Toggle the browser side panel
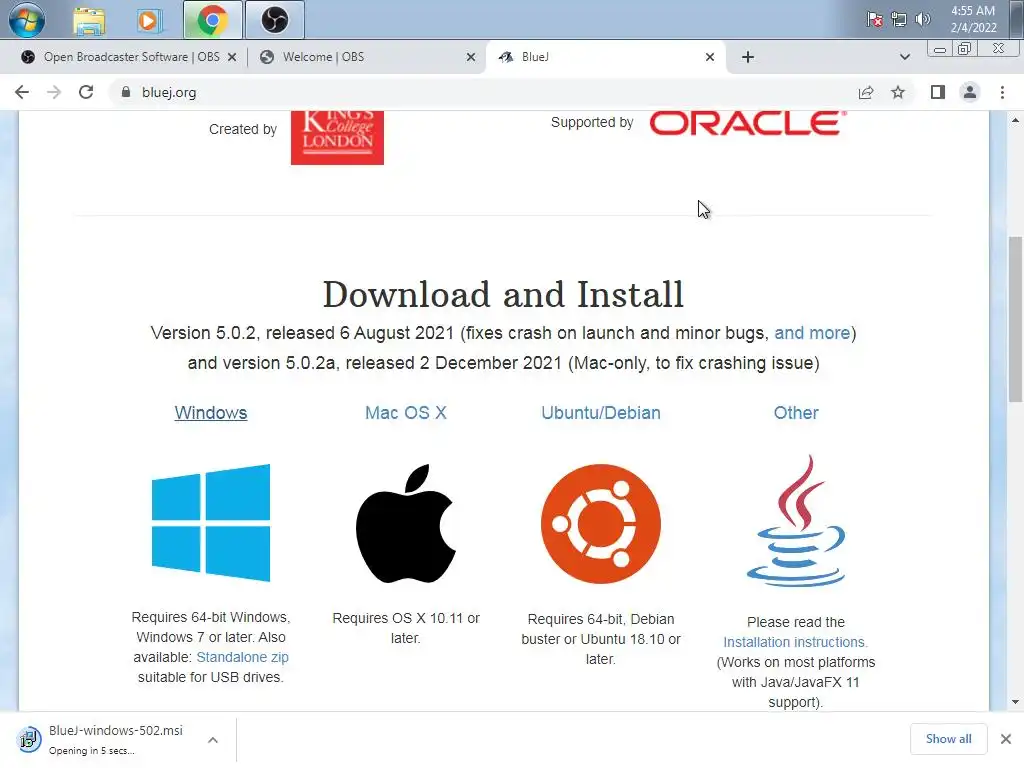Image resolution: width=1024 pixels, height=768 pixels. [938, 92]
